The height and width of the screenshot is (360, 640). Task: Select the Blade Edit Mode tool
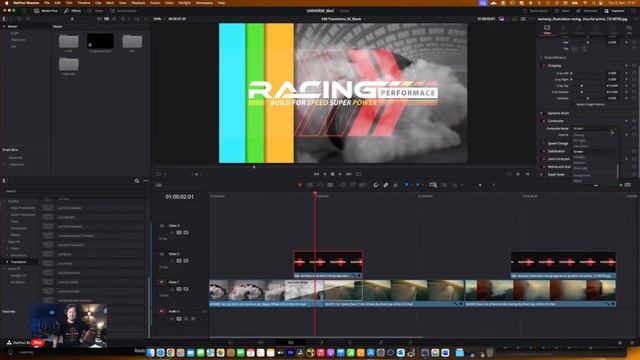pyautogui.click(x=330, y=185)
